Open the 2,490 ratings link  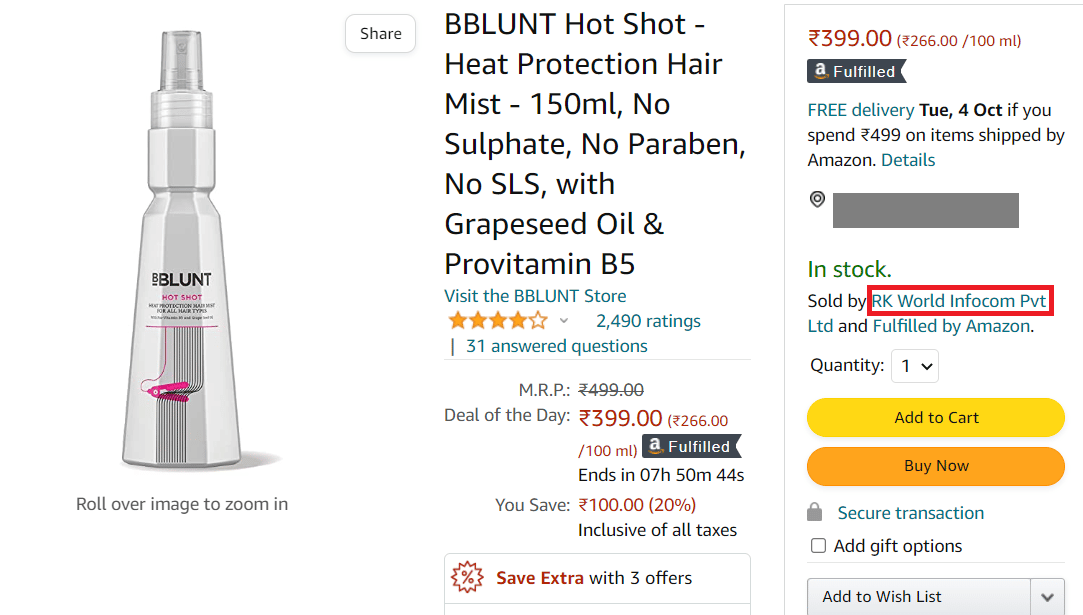click(648, 321)
